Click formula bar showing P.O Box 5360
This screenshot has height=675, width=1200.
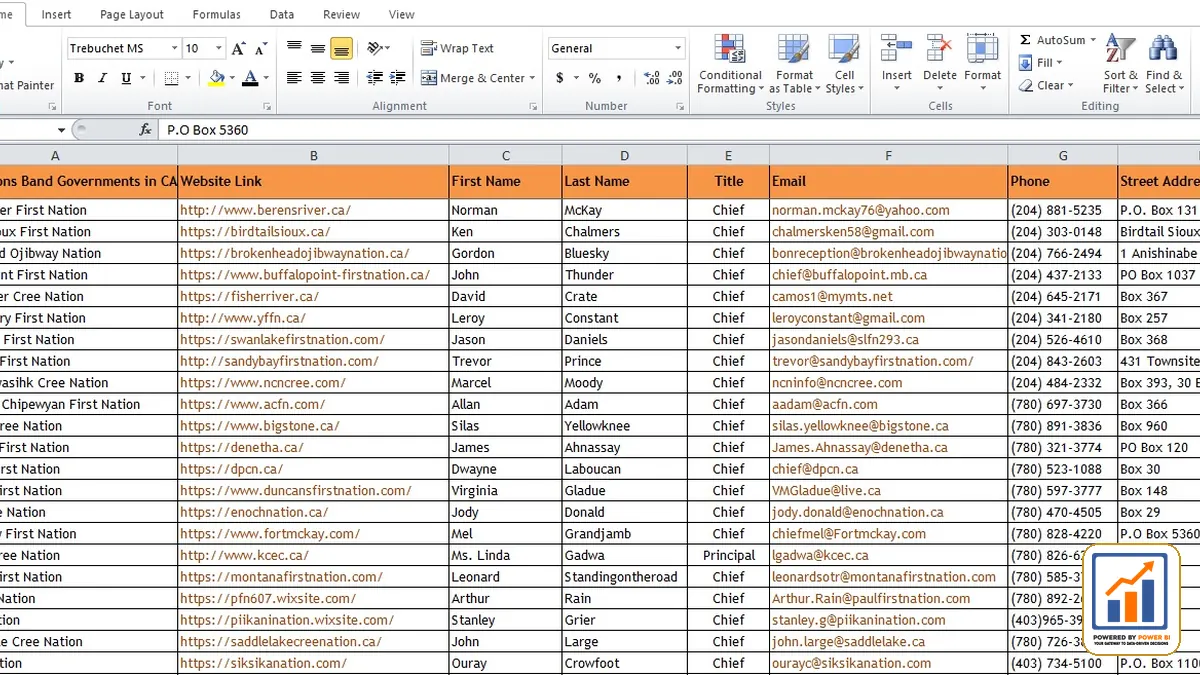point(680,130)
